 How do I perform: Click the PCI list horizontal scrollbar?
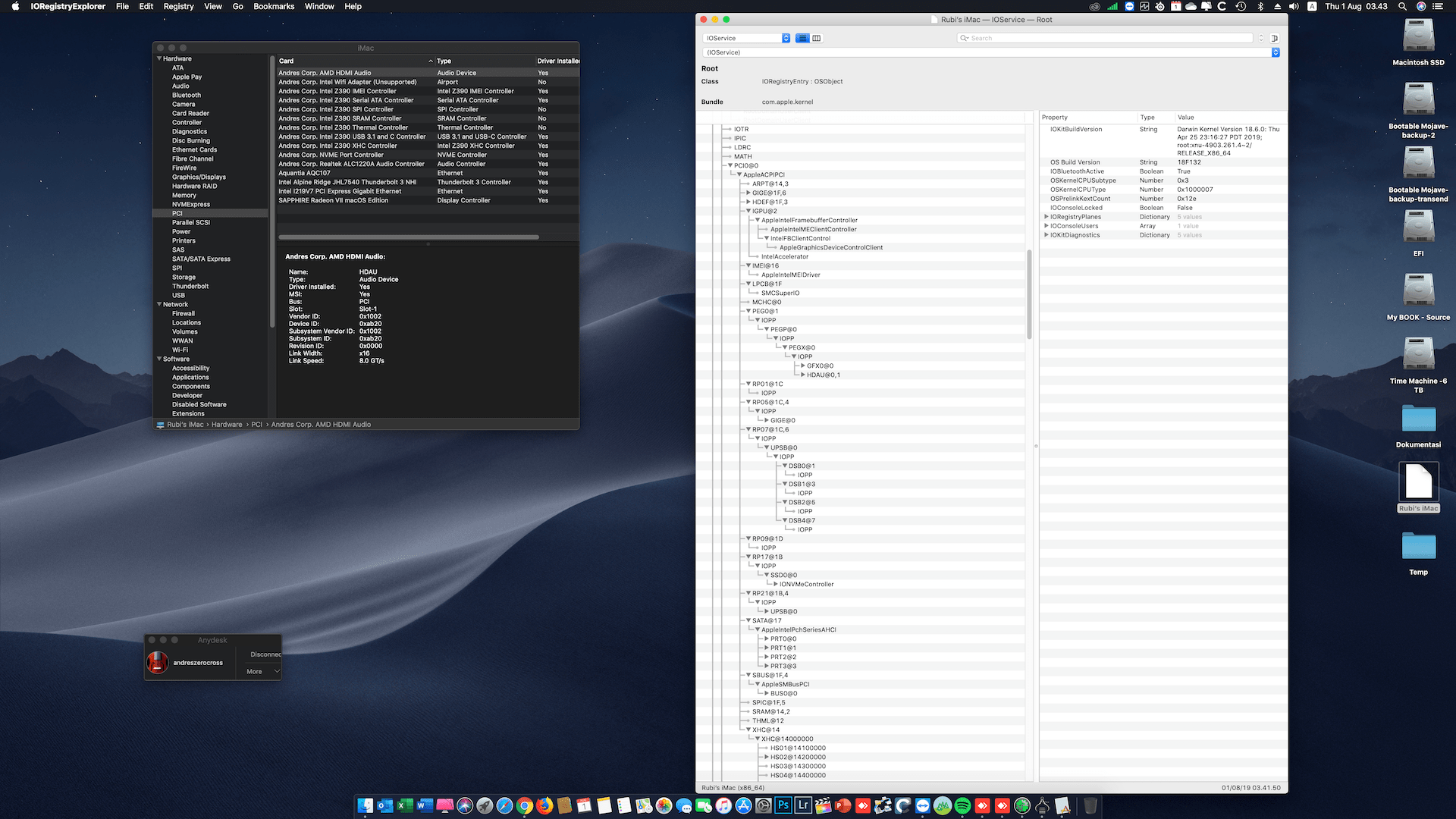pos(409,237)
